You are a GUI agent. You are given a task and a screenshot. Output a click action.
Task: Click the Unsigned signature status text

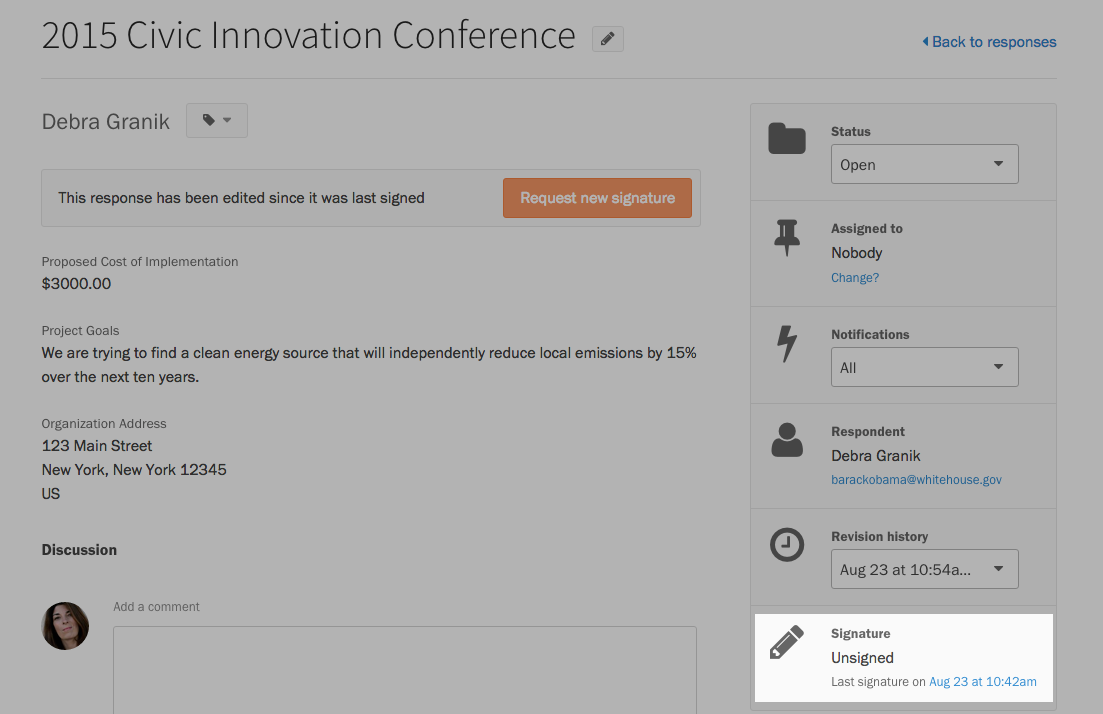click(x=862, y=658)
